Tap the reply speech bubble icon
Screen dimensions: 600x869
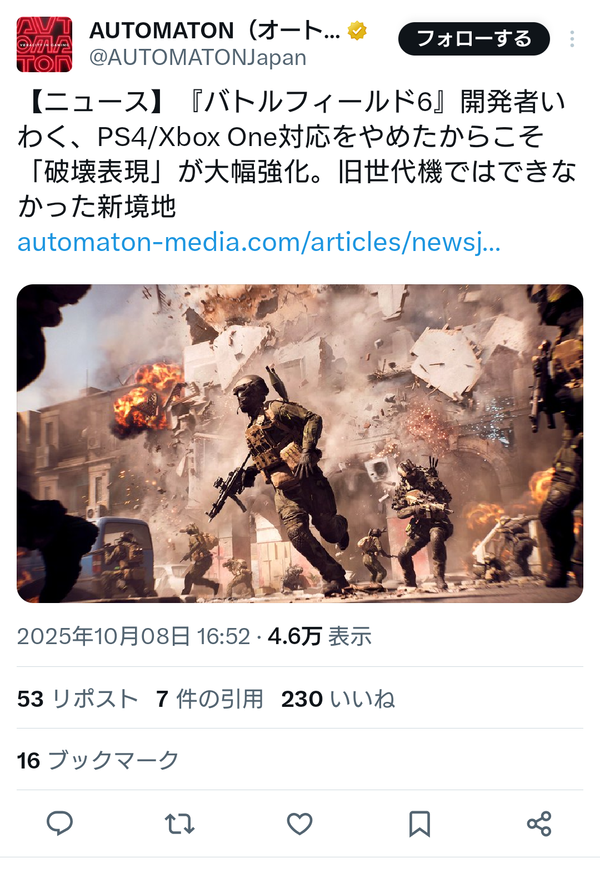(x=60, y=823)
